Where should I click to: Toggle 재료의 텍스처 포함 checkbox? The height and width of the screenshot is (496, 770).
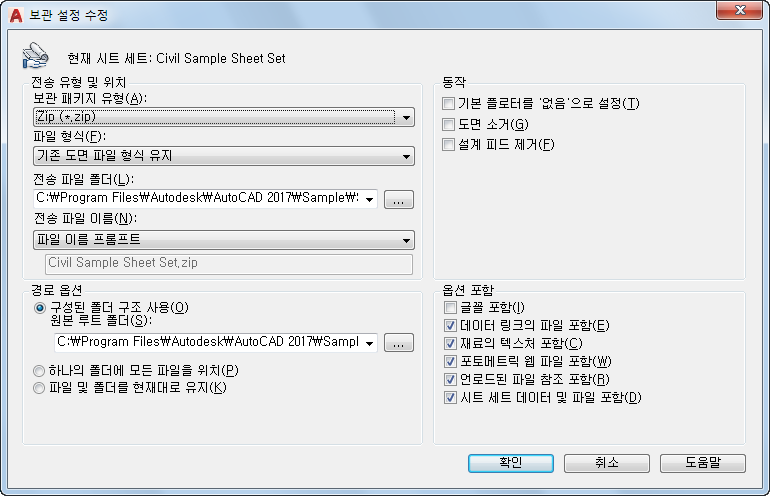450,343
